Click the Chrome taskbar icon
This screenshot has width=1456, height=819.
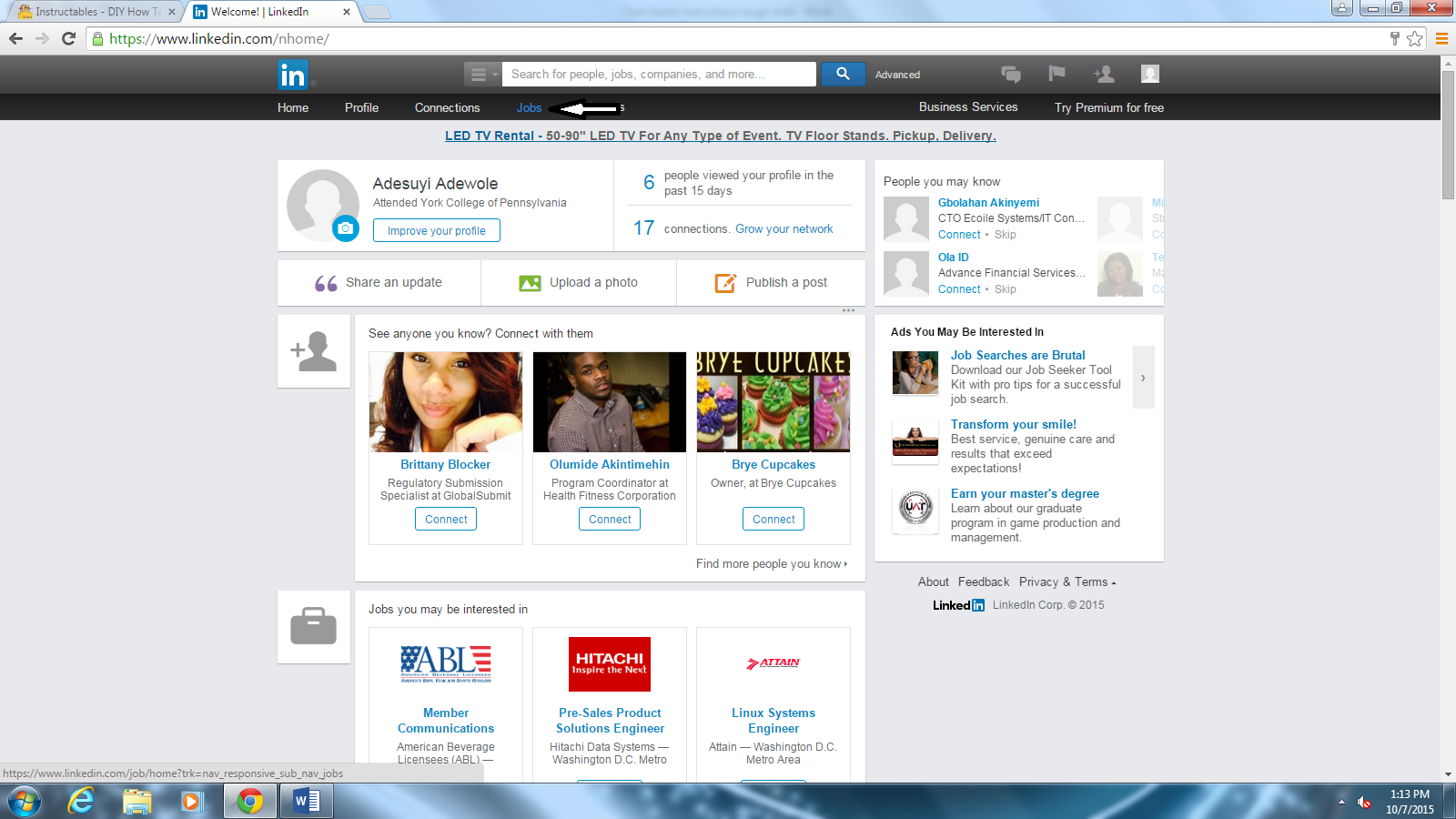click(250, 802)
